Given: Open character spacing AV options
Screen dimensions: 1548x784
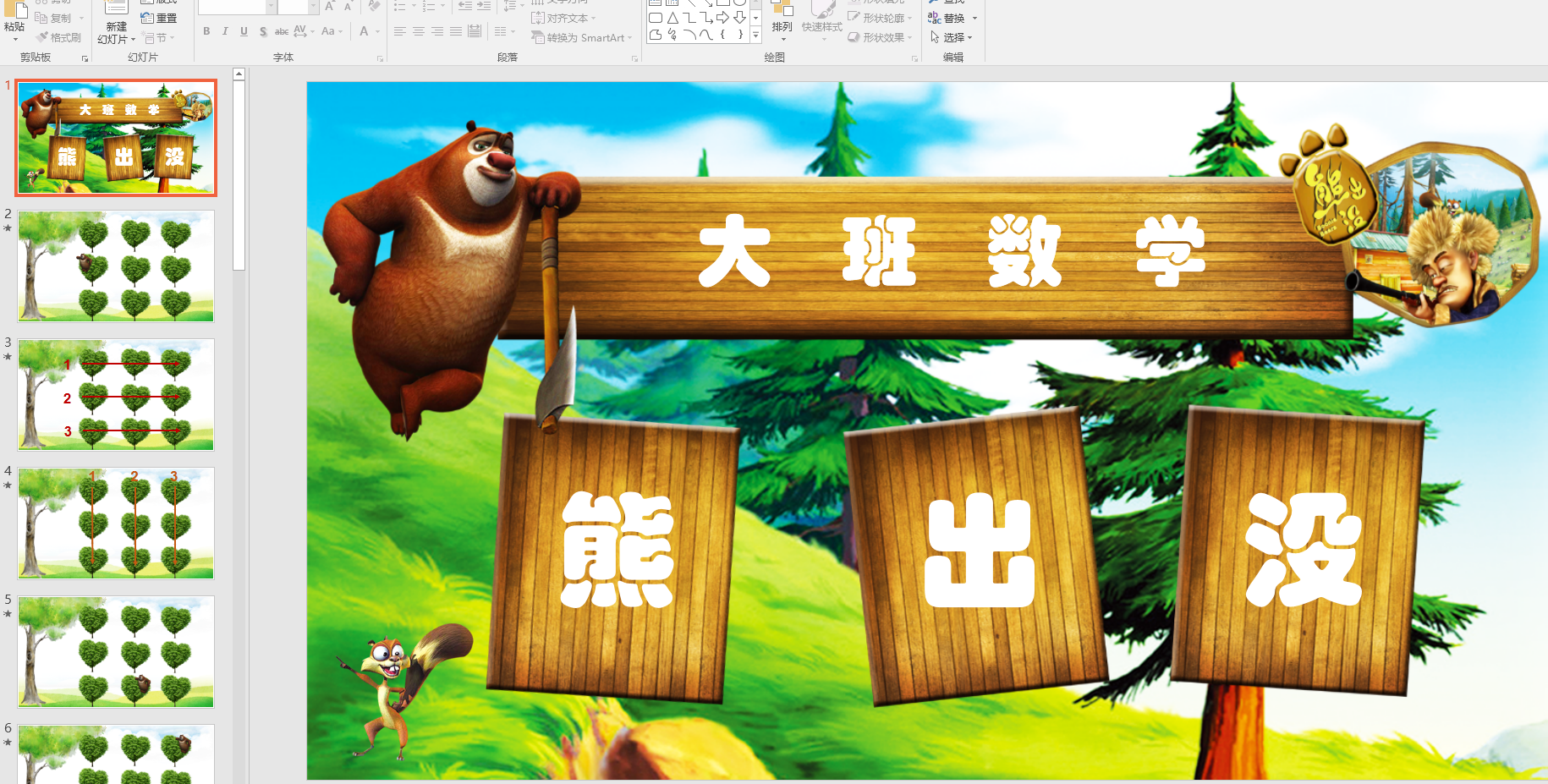Looking at the screenshot, I should coord(303,31).
